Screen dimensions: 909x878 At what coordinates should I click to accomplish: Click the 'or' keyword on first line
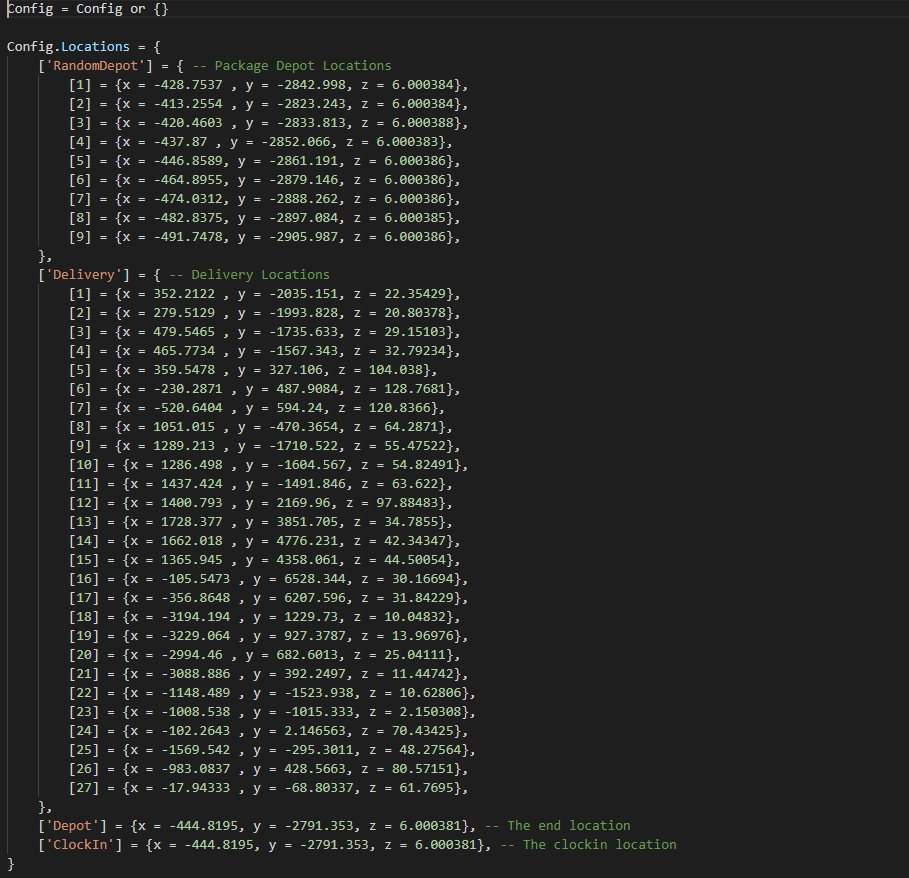[137, 9]
